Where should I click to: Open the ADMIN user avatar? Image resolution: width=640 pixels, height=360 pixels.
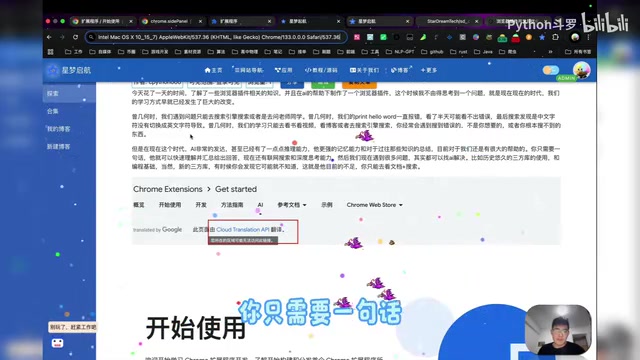[x=581, y=70]
